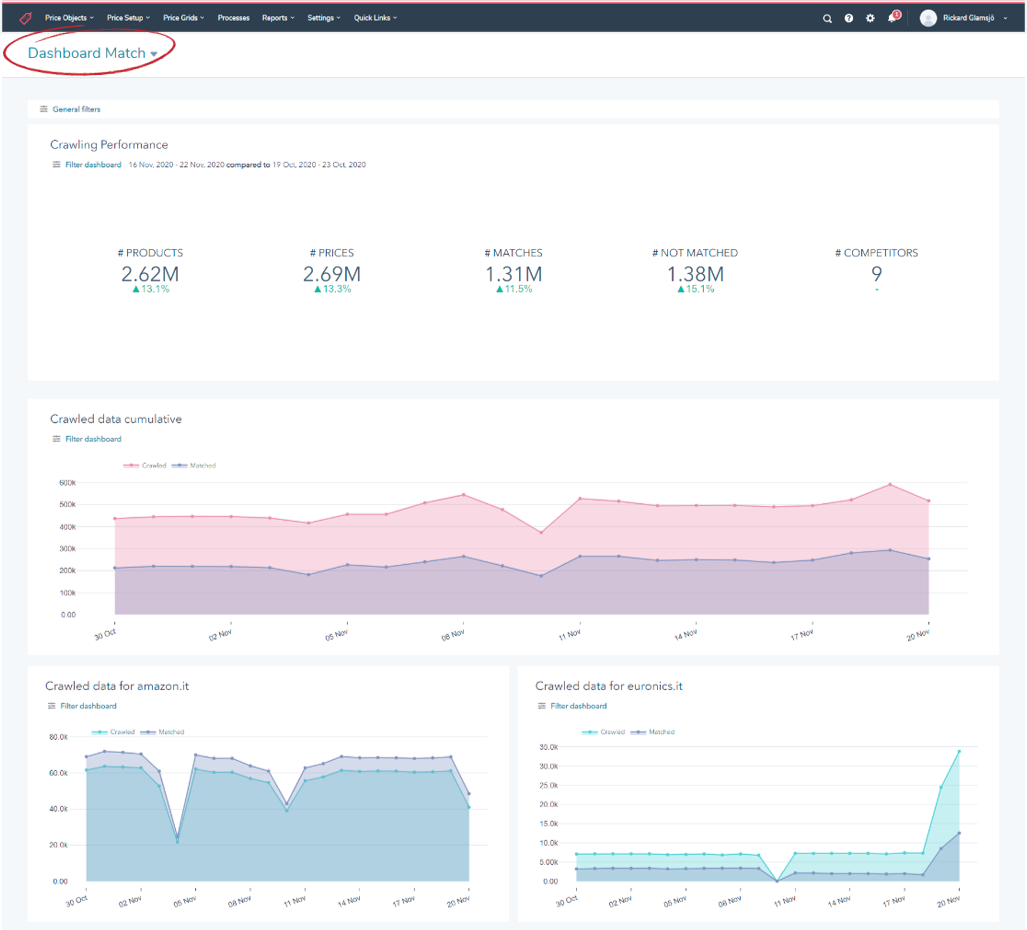Open the Reports menu
This screenshot has height=930, width=1027.
pos(277,18)
